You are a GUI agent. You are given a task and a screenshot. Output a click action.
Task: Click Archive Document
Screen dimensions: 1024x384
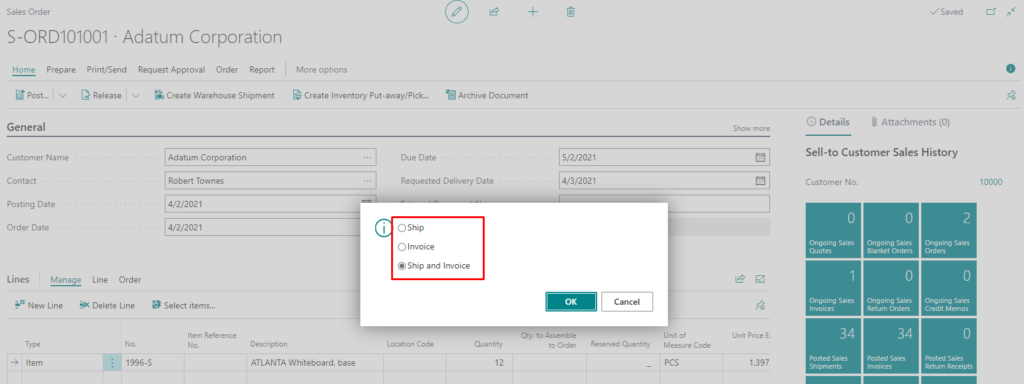tap(487, 95)
